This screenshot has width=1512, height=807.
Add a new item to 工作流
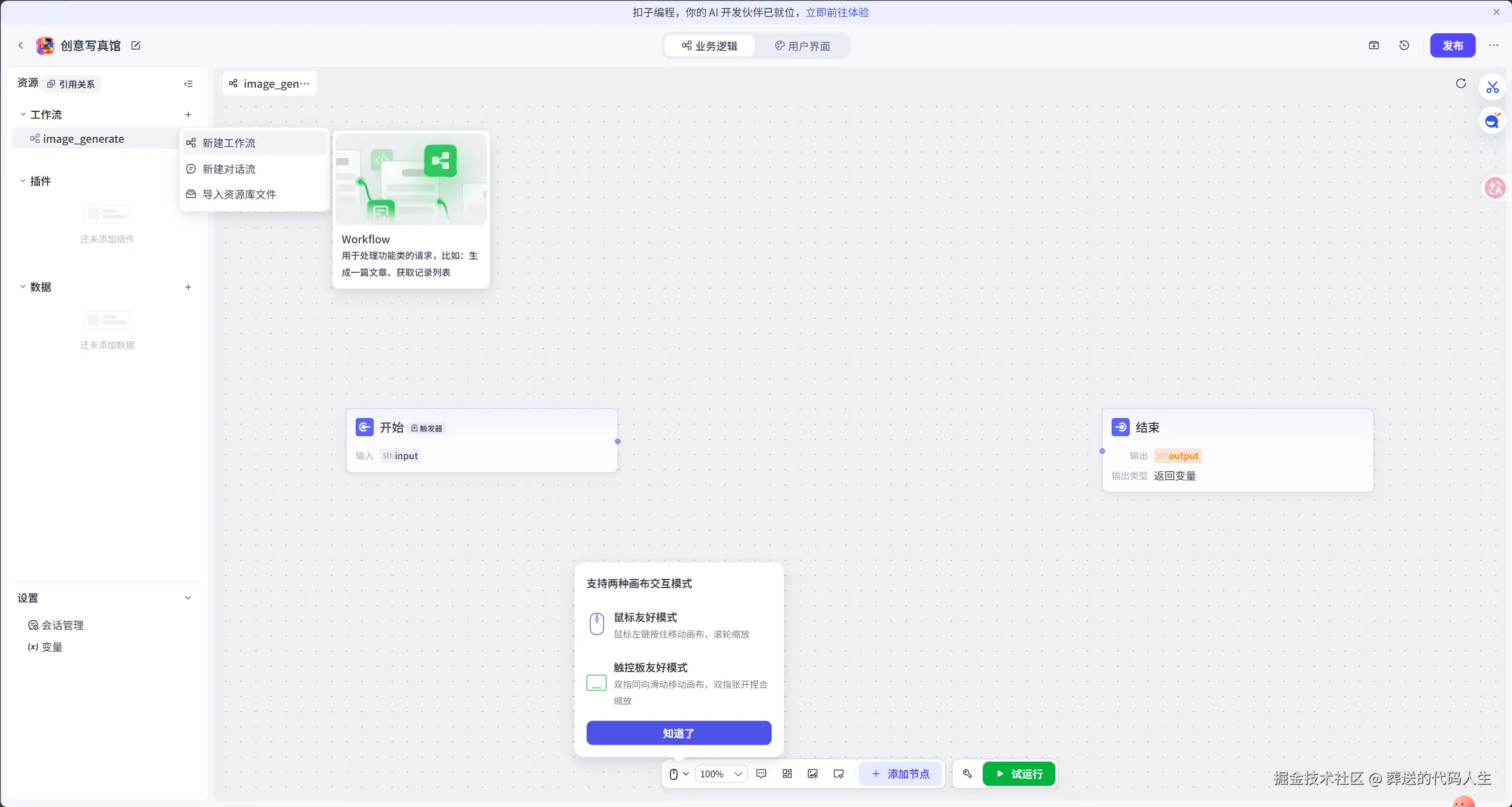click(188, 114)
